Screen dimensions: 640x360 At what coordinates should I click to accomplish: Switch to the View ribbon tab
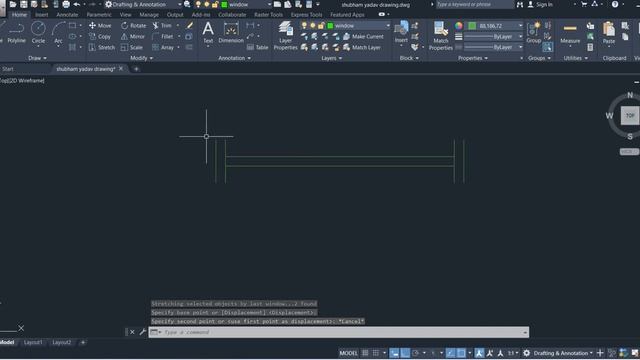pyautogui.click(x=125, y=14)
